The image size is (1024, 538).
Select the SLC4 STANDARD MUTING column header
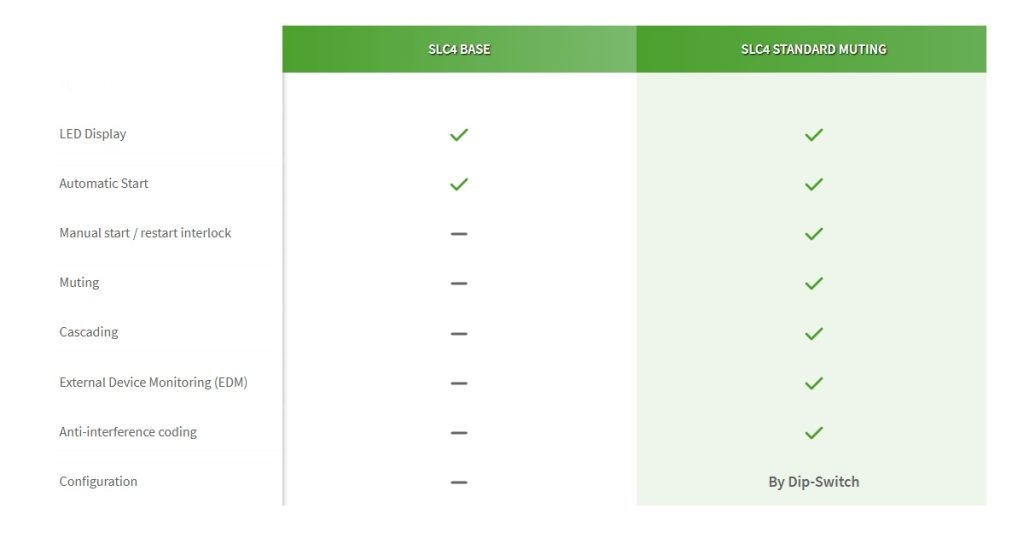[x=813, y=49]
